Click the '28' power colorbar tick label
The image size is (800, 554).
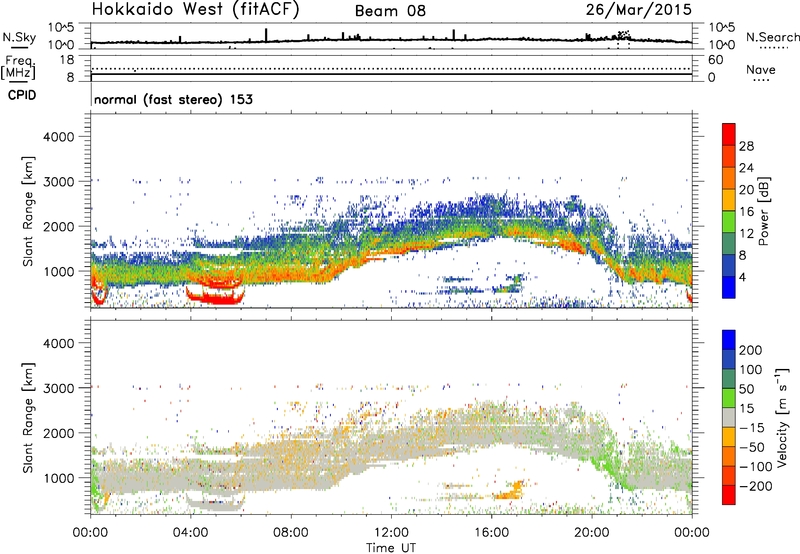click(x=746, y=146)
